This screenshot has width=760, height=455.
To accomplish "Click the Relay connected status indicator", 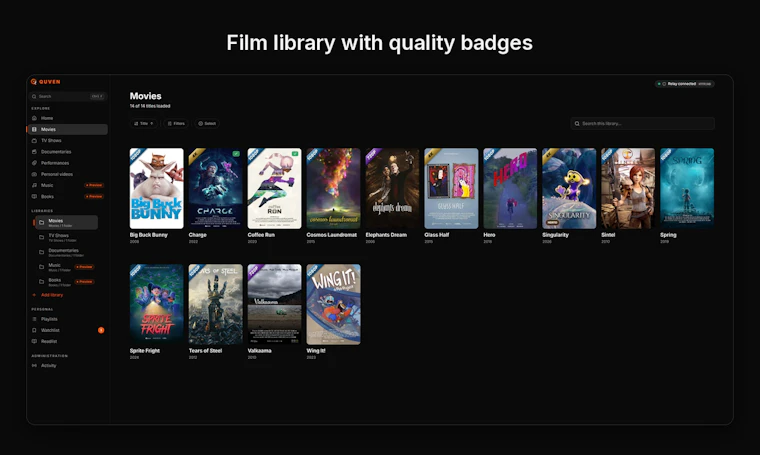I will click(x=684, y=84).
